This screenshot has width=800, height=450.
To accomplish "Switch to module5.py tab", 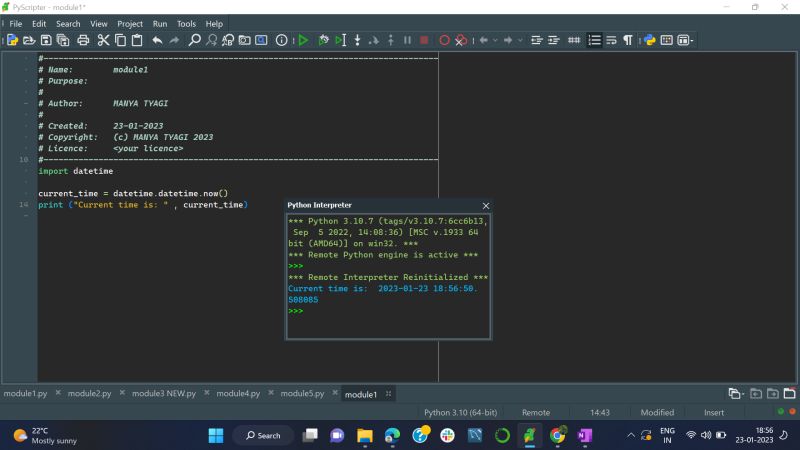I will click(303, 394).
